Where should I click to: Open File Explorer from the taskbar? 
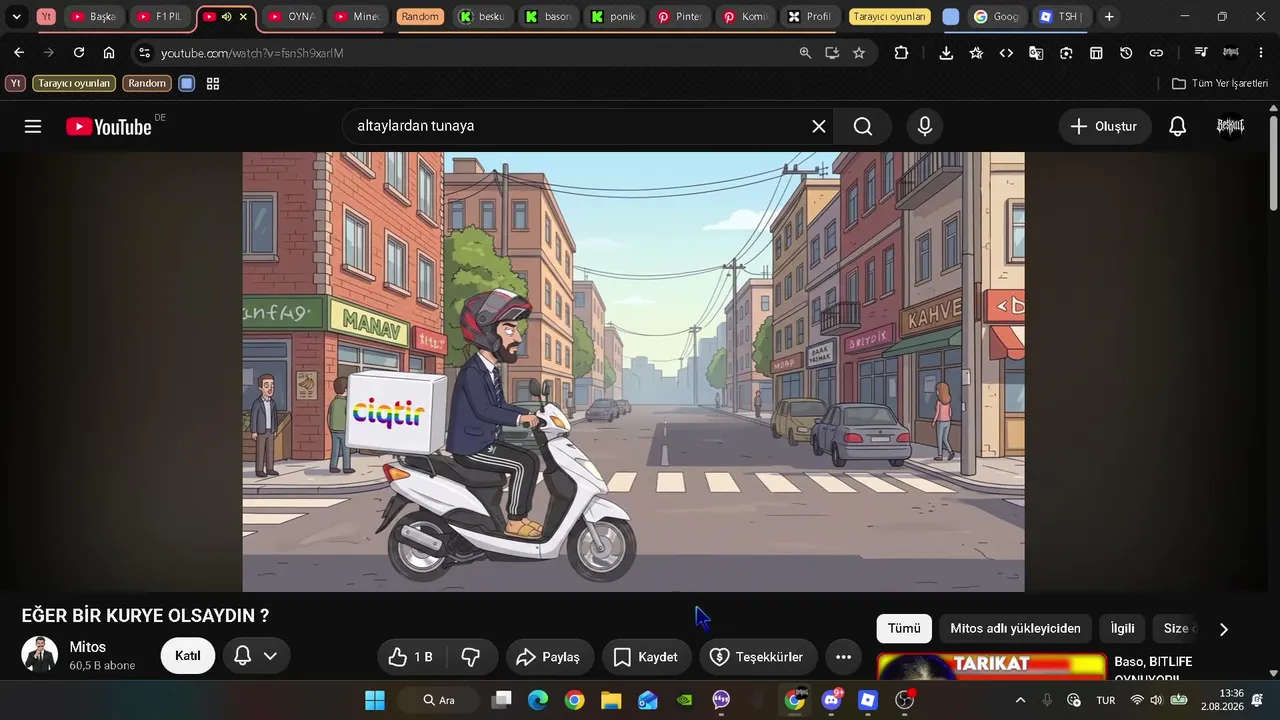coord(611,700)
